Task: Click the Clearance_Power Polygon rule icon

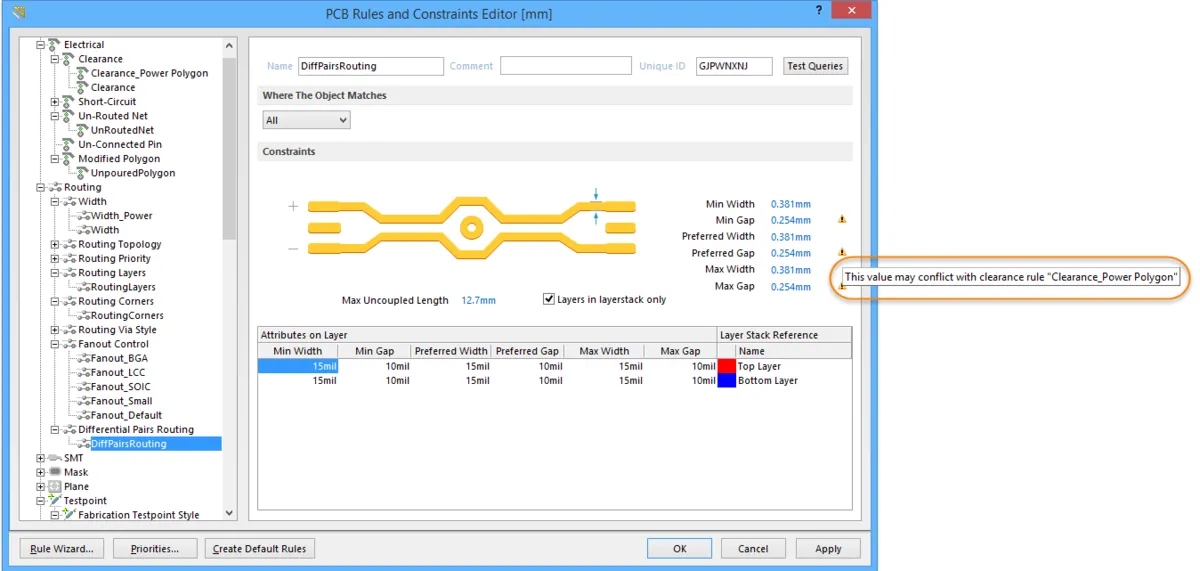Action: (82, 73)
